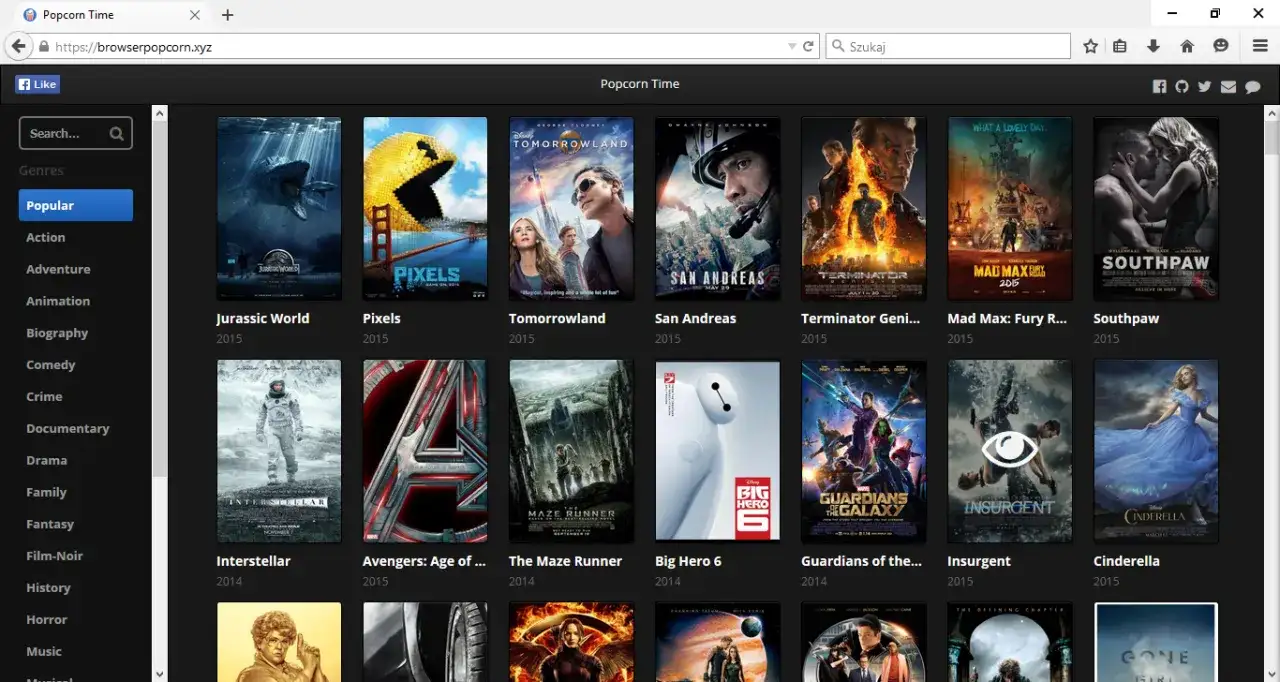Select the Comedy genre in sidebar
The width and height of the screenshot is (1280, 682).
coord(51,365)
